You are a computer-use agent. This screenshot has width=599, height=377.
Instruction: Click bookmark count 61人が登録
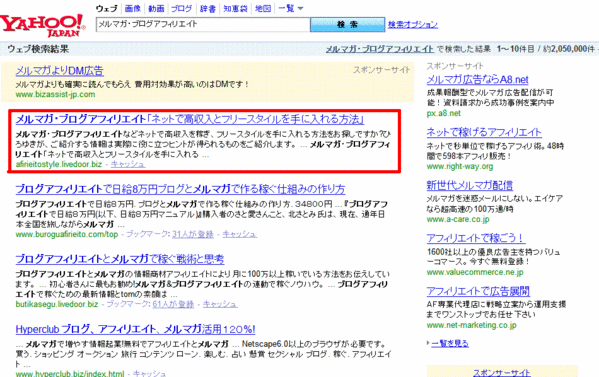pos(173,304)
